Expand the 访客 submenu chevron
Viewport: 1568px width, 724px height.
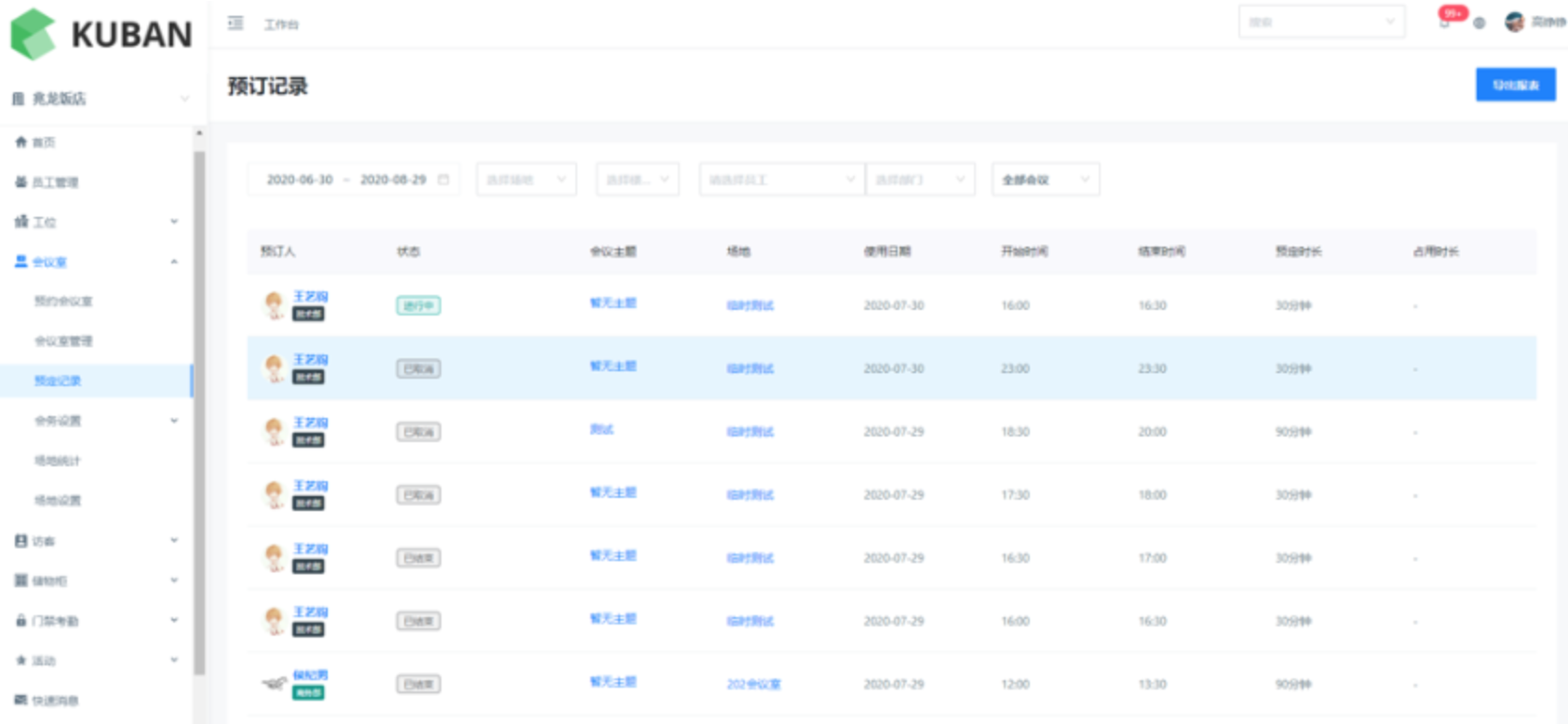tap(174, 541)
